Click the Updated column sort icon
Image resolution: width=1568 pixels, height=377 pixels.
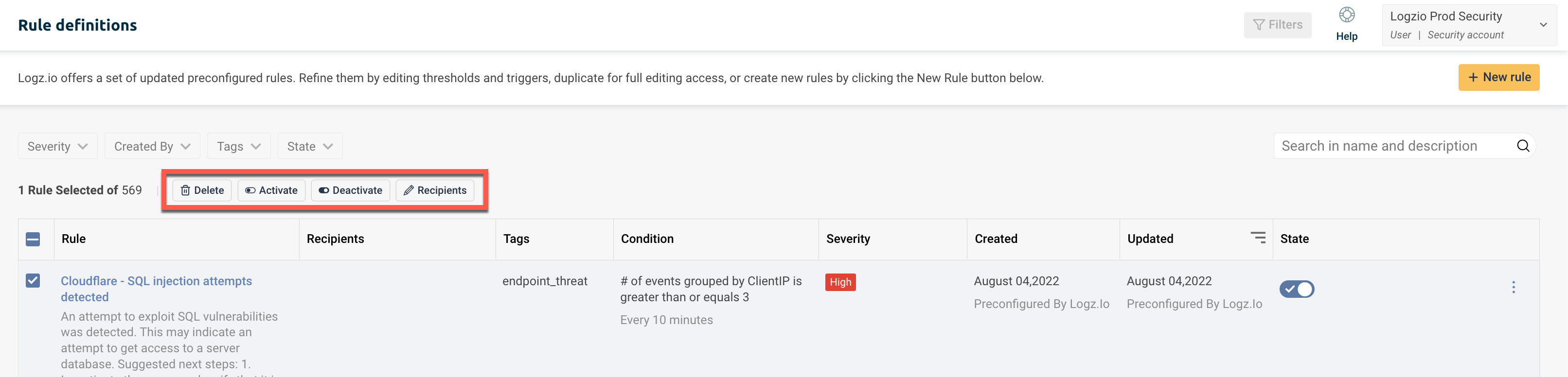[x=1258, y=238]
